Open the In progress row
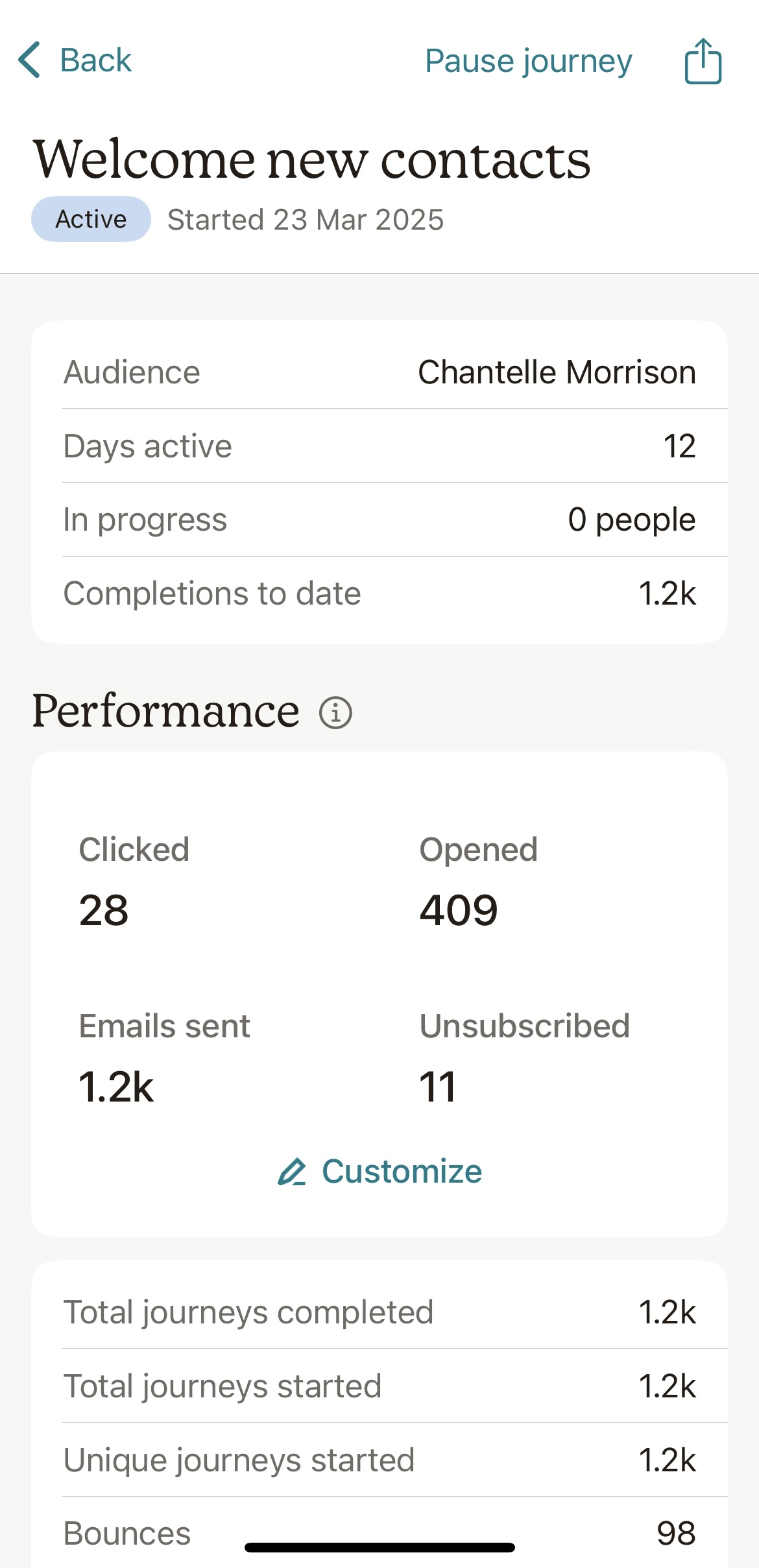Image resolution: width=759 pixels, height=1568 pixels. click(x=379, y=520)
